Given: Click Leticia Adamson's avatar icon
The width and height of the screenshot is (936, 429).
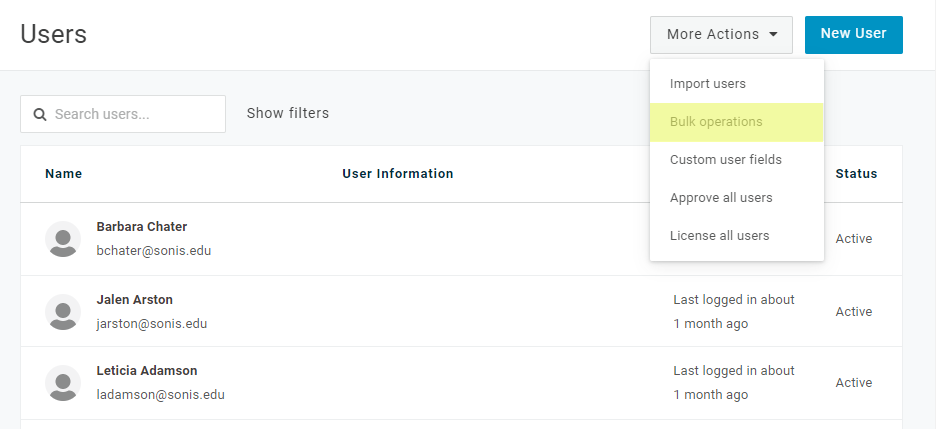Looking at the screenshot, I should [63, 383].
